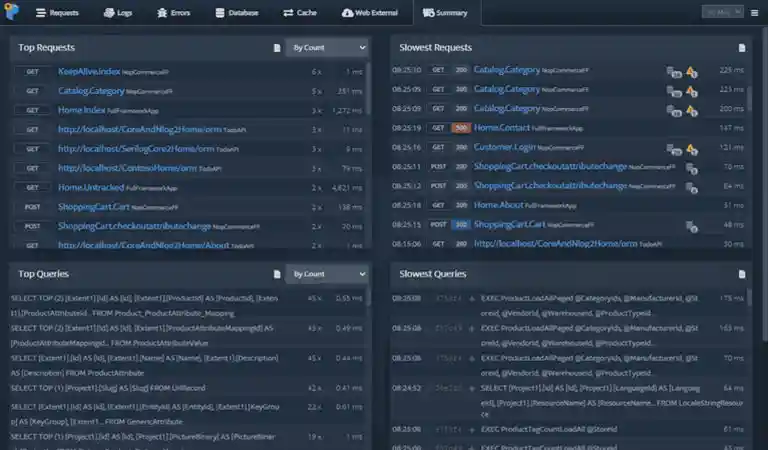Click the export icon in Slowest Queries header
Viewport: 768px width, 450px height.
click(x=742, y=274)
